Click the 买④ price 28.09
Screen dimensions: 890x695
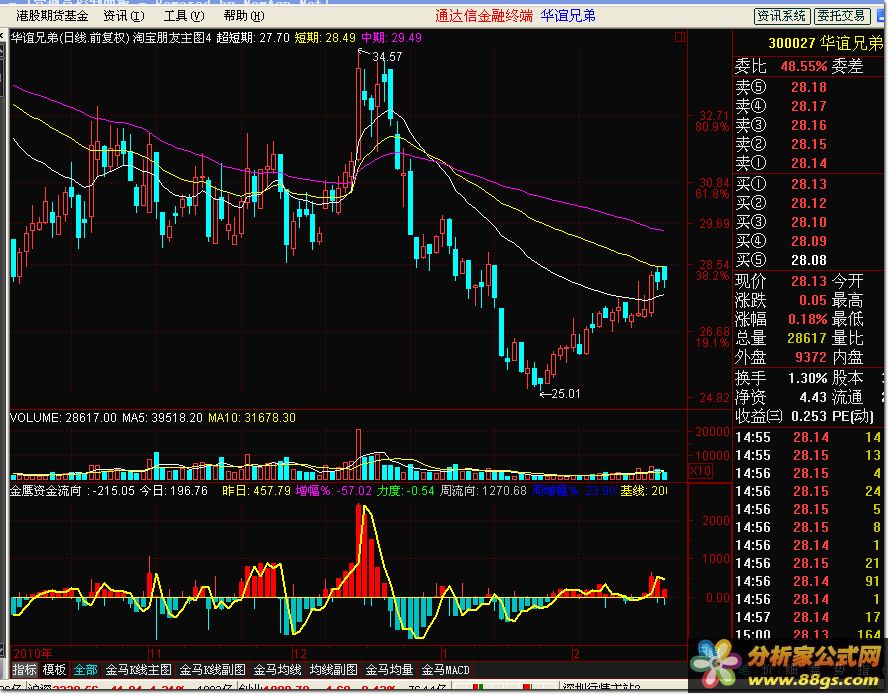pyautogui.click(x=809, y=241)
